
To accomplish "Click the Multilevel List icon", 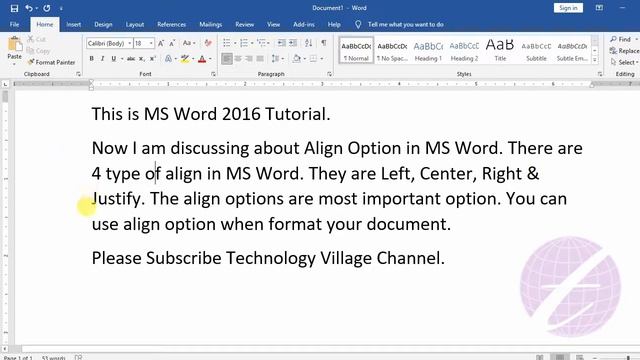I will (261, 43).
